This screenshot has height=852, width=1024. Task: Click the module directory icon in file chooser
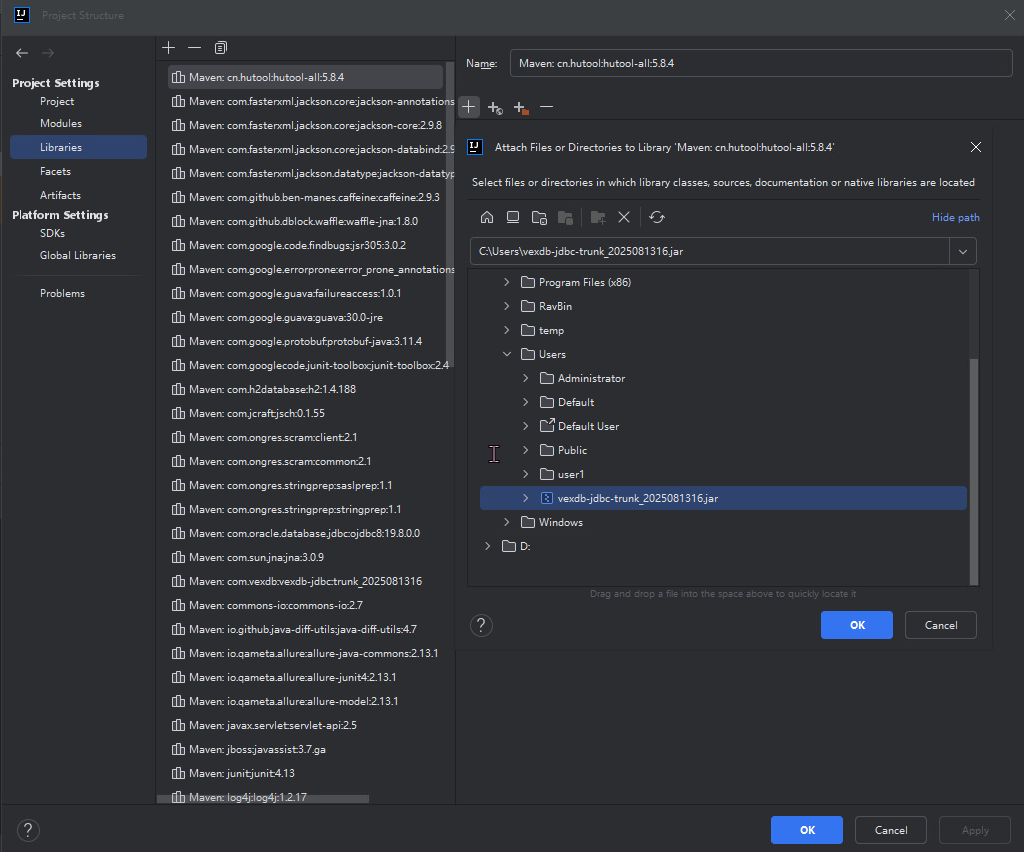(x=566, y=217)
